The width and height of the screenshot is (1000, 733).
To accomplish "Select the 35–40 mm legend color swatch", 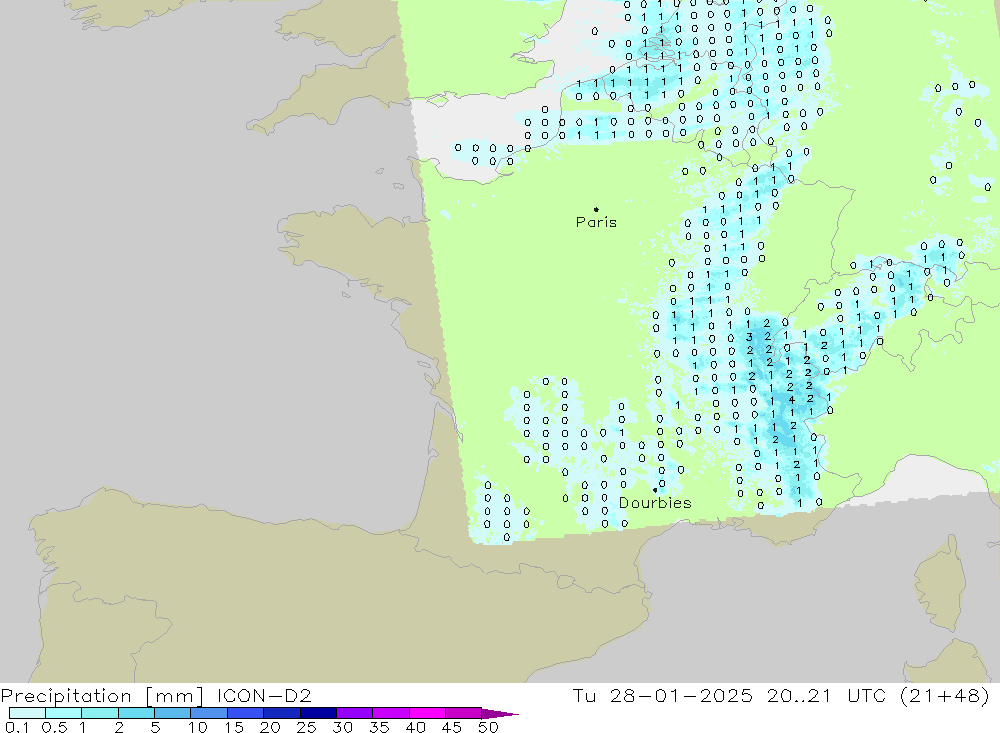I will pos(391,713).
